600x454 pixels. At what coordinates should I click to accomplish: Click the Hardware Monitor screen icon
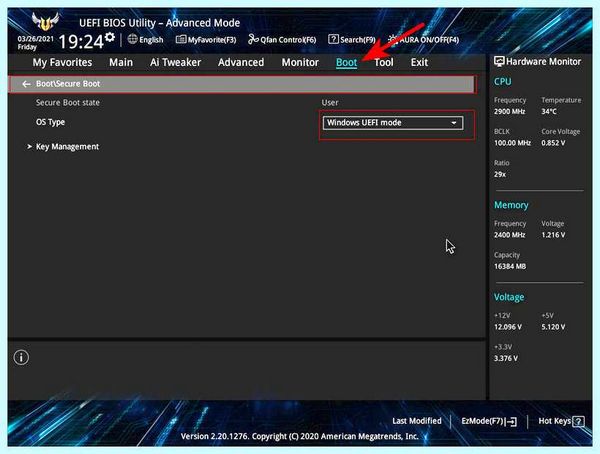pos(499,61)
